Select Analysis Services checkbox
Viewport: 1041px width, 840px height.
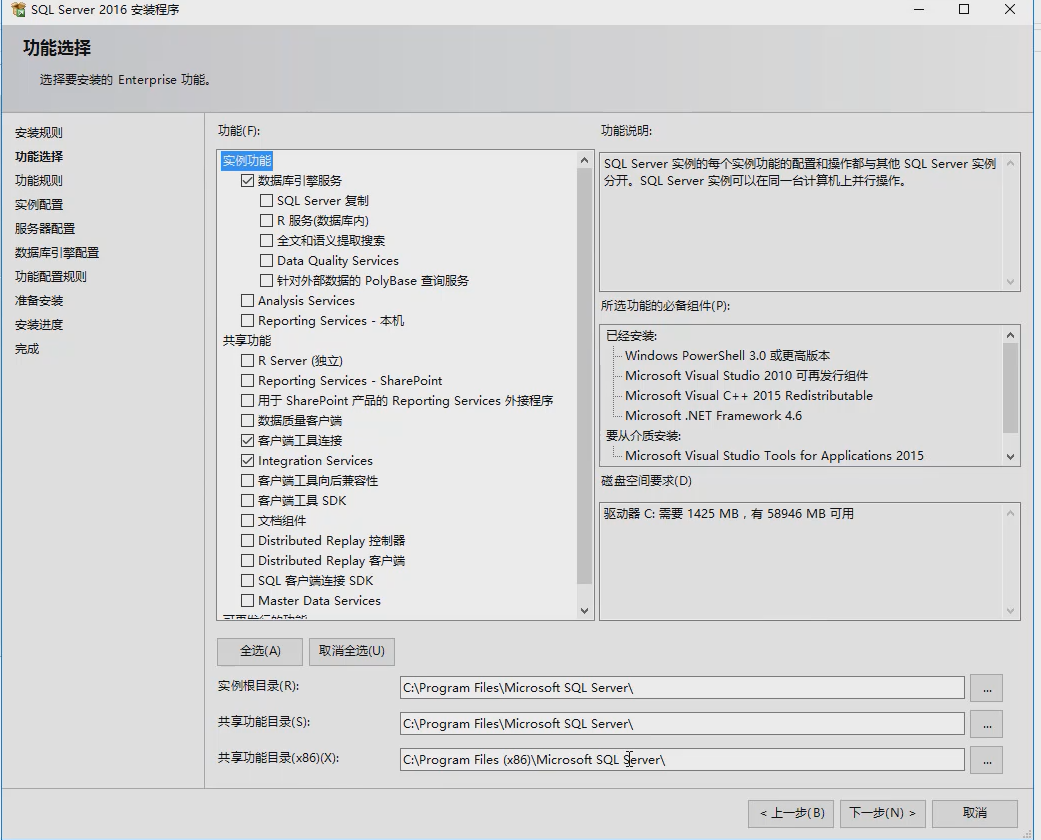click(x=247, y=301)
